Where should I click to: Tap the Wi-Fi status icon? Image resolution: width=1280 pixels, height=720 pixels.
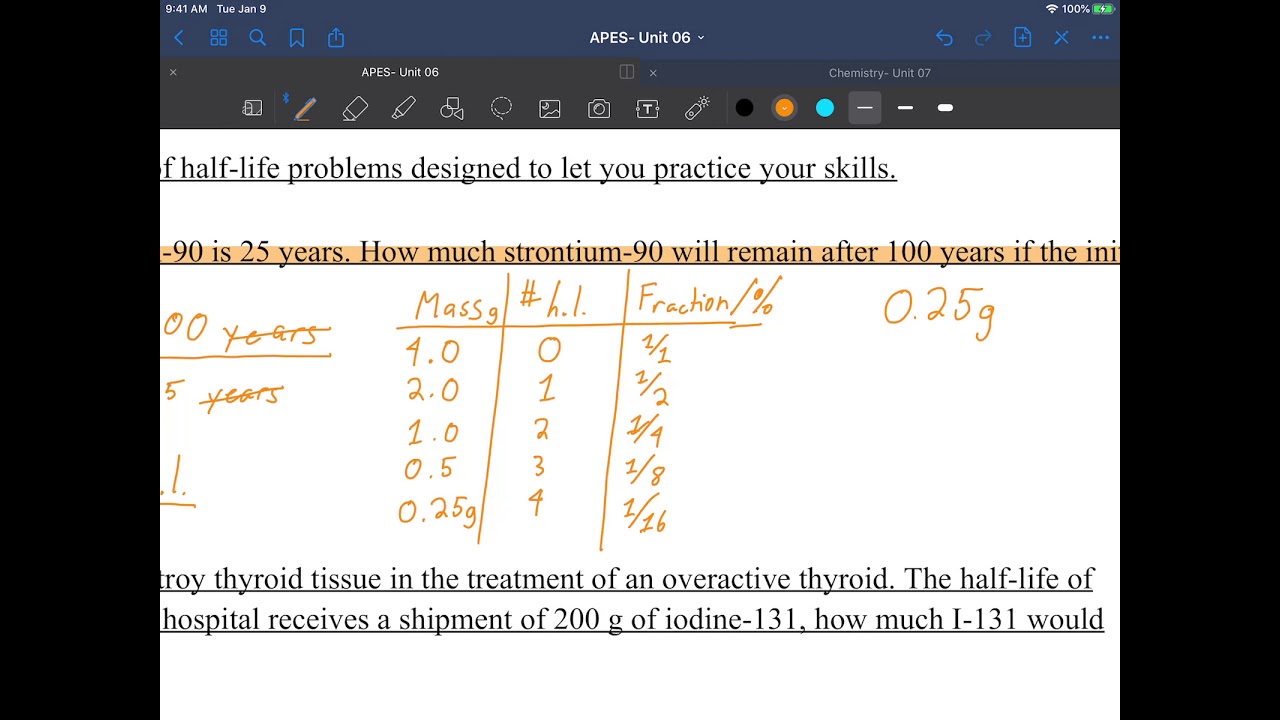(x=1051, y=9)
